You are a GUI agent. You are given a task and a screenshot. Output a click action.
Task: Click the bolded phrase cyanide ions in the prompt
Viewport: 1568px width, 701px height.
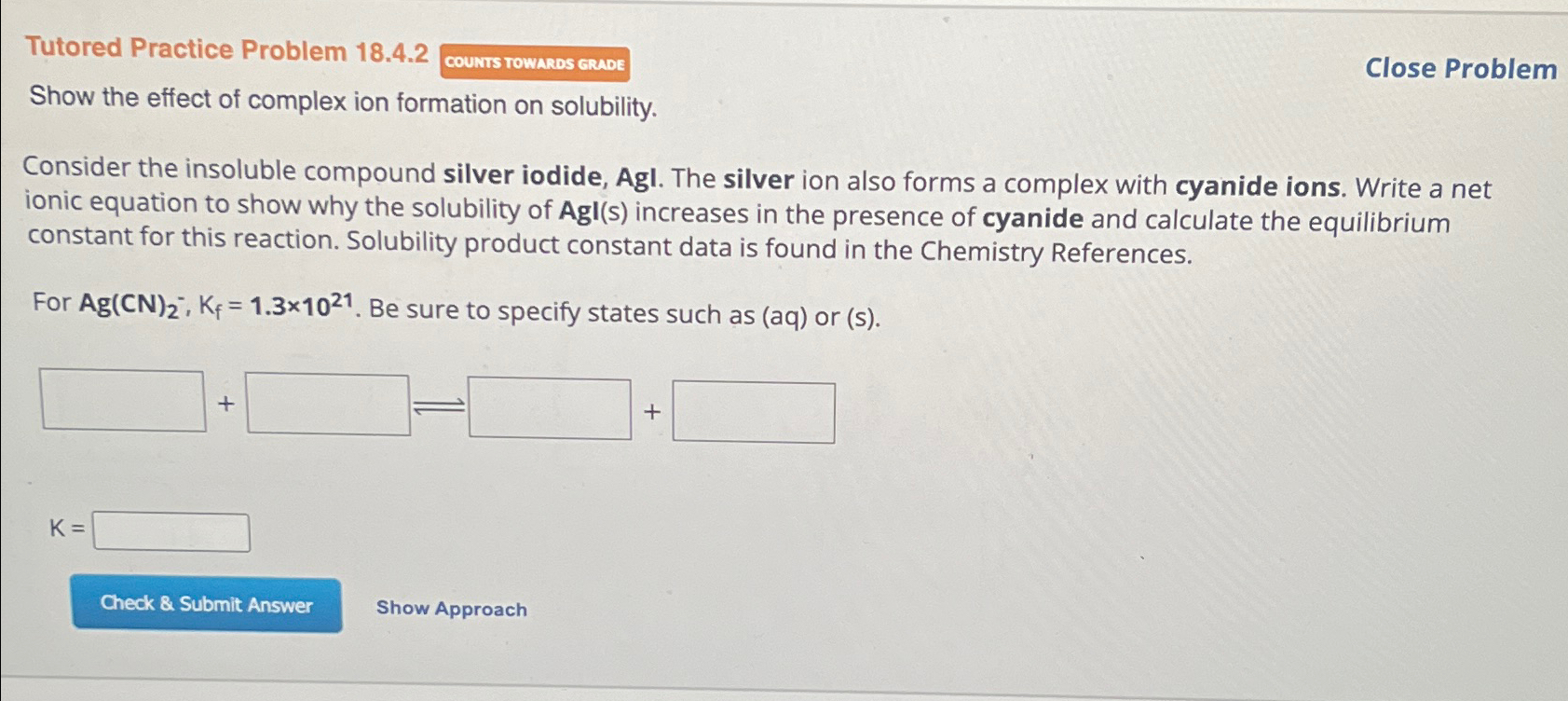(x=1259, y=186)
